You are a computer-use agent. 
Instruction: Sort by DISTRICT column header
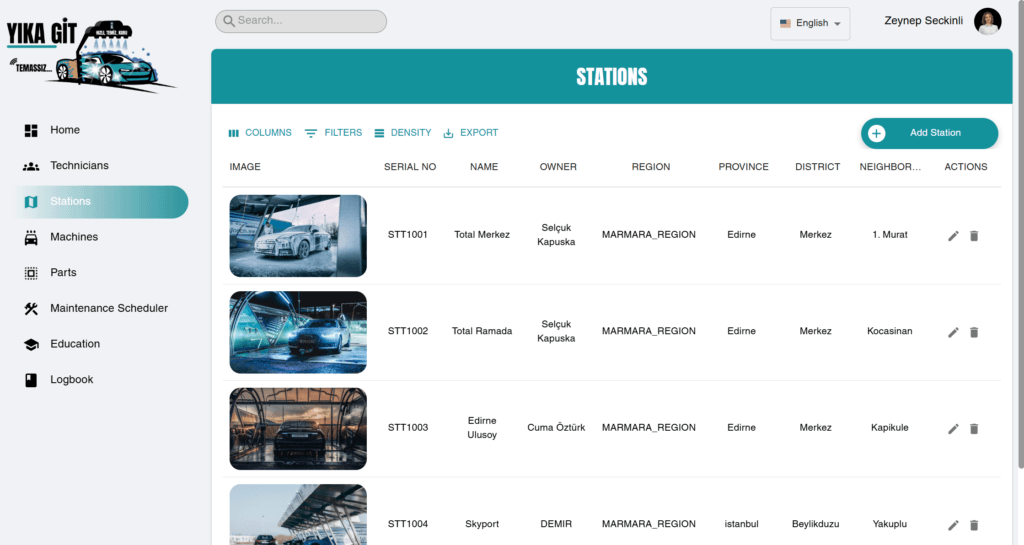pos(817,167)
